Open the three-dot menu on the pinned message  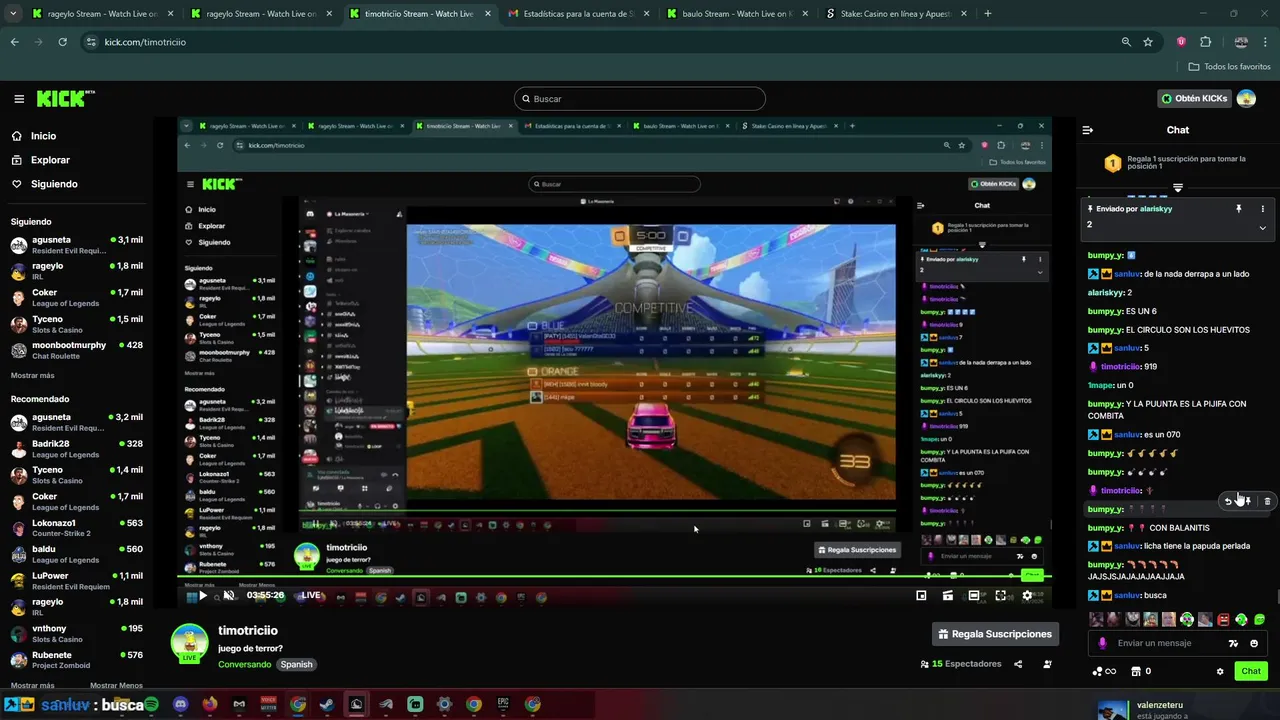[x=1262, y=209]
